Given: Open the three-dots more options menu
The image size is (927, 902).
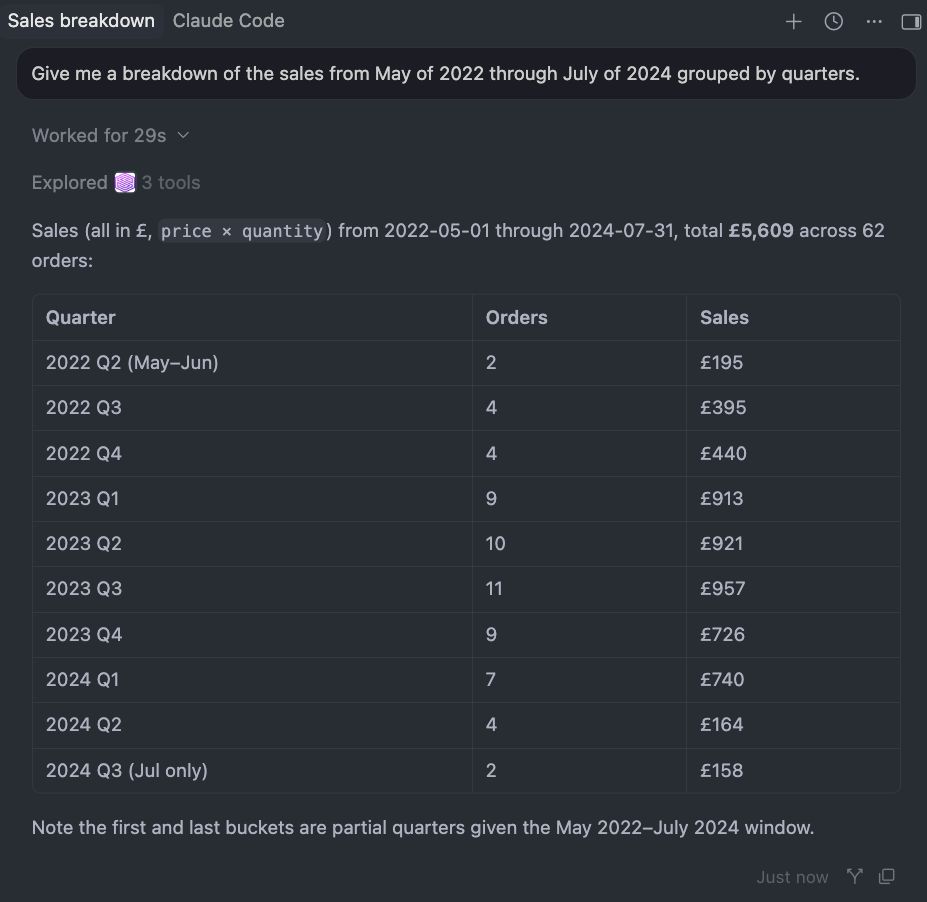Looking at the screenshot, I should coord(874,22).
